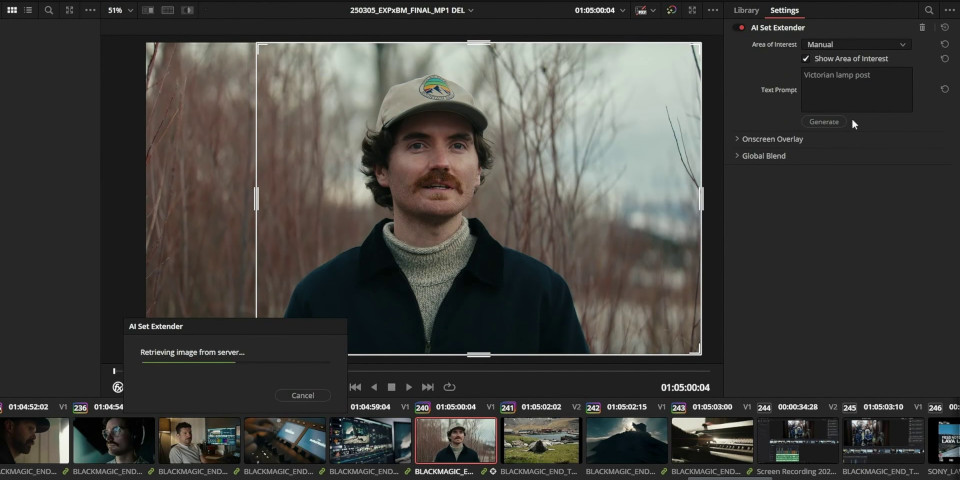Image resolution: width=960 pixels, height=480 pixels.
Task: Click the AI Set Extender progress bar
Action: pyautogui.click(x=236, y=362)
